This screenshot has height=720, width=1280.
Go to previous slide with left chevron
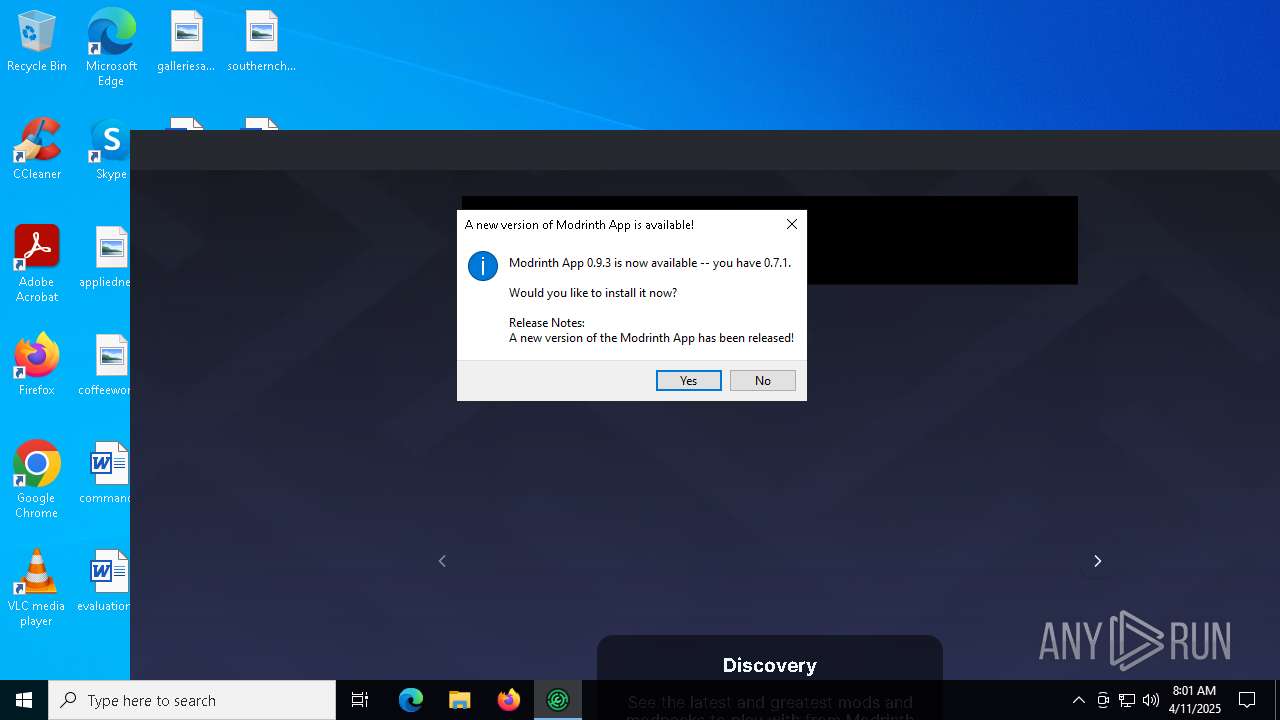(442, 561)
